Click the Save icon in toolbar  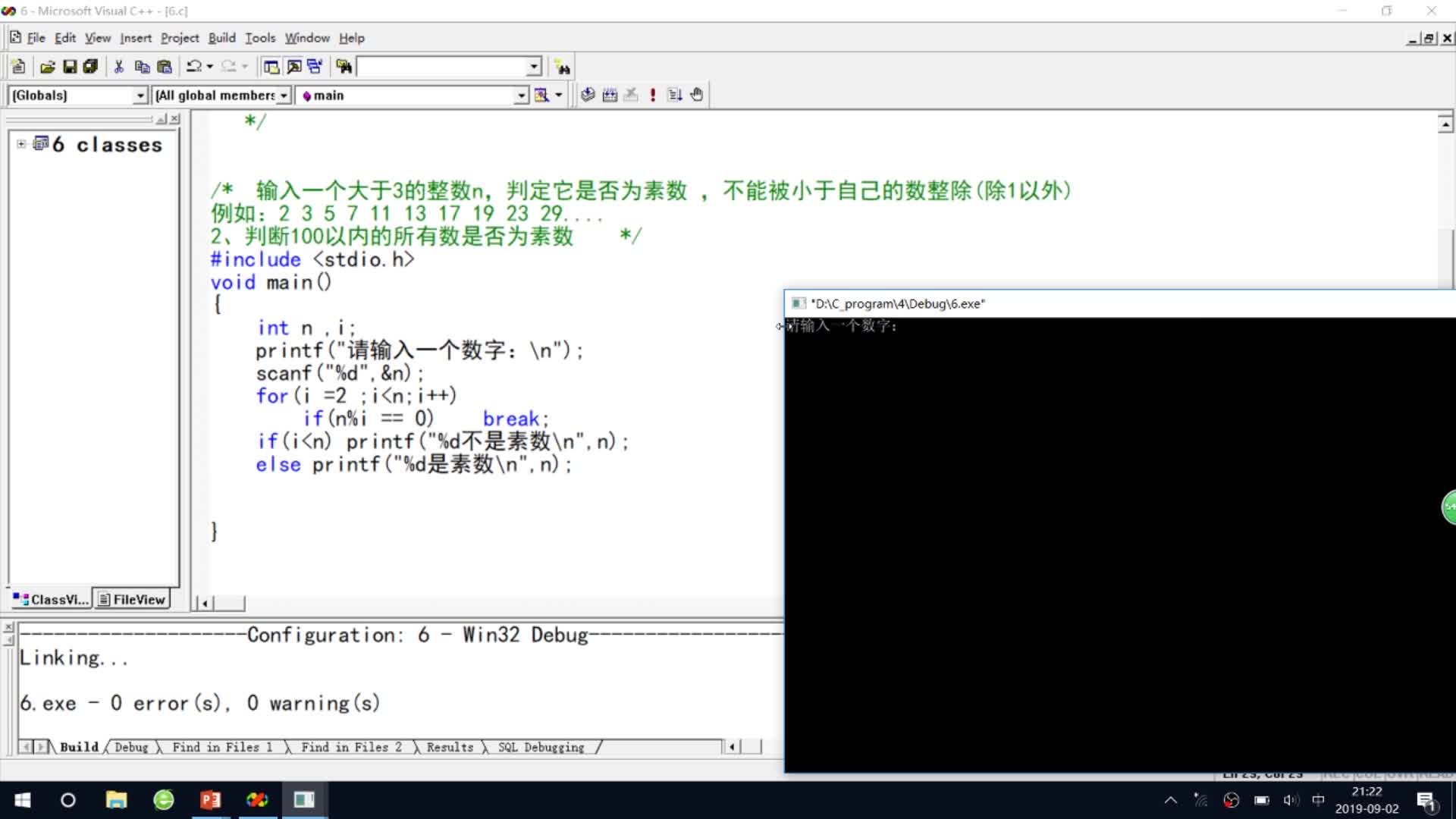click(69, 67)
